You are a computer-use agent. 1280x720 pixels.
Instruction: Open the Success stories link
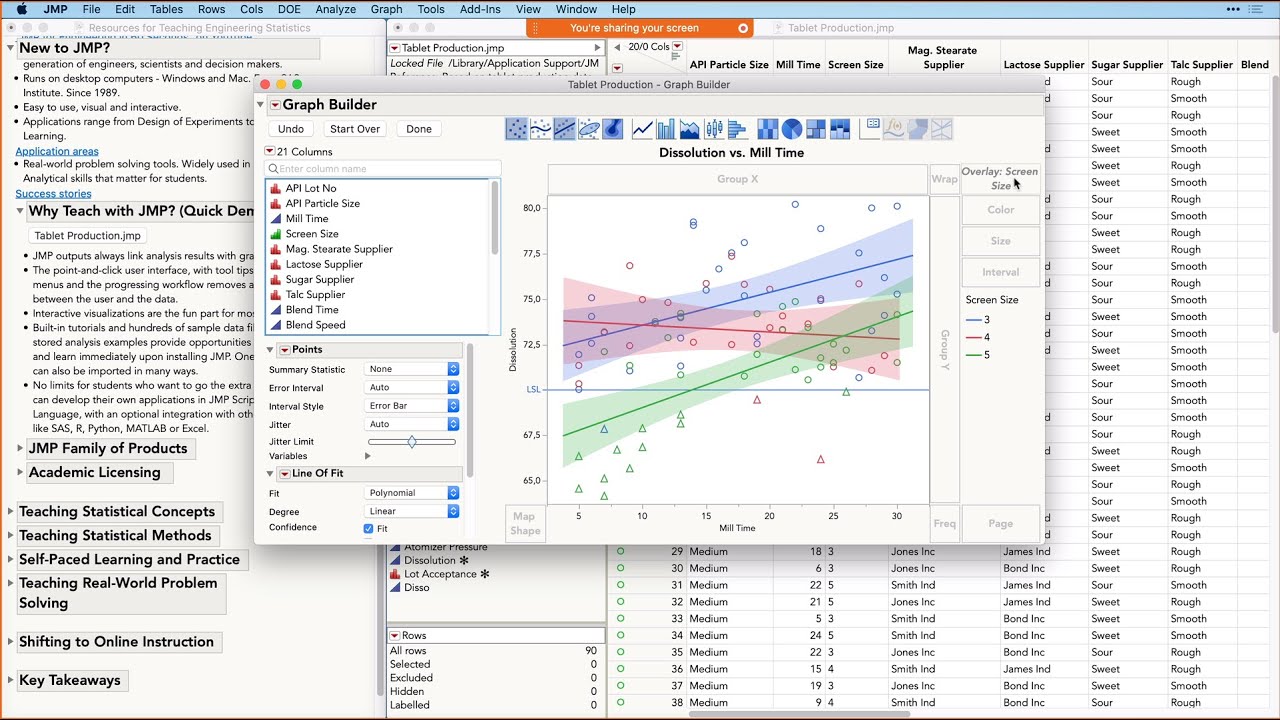point(53,194)
